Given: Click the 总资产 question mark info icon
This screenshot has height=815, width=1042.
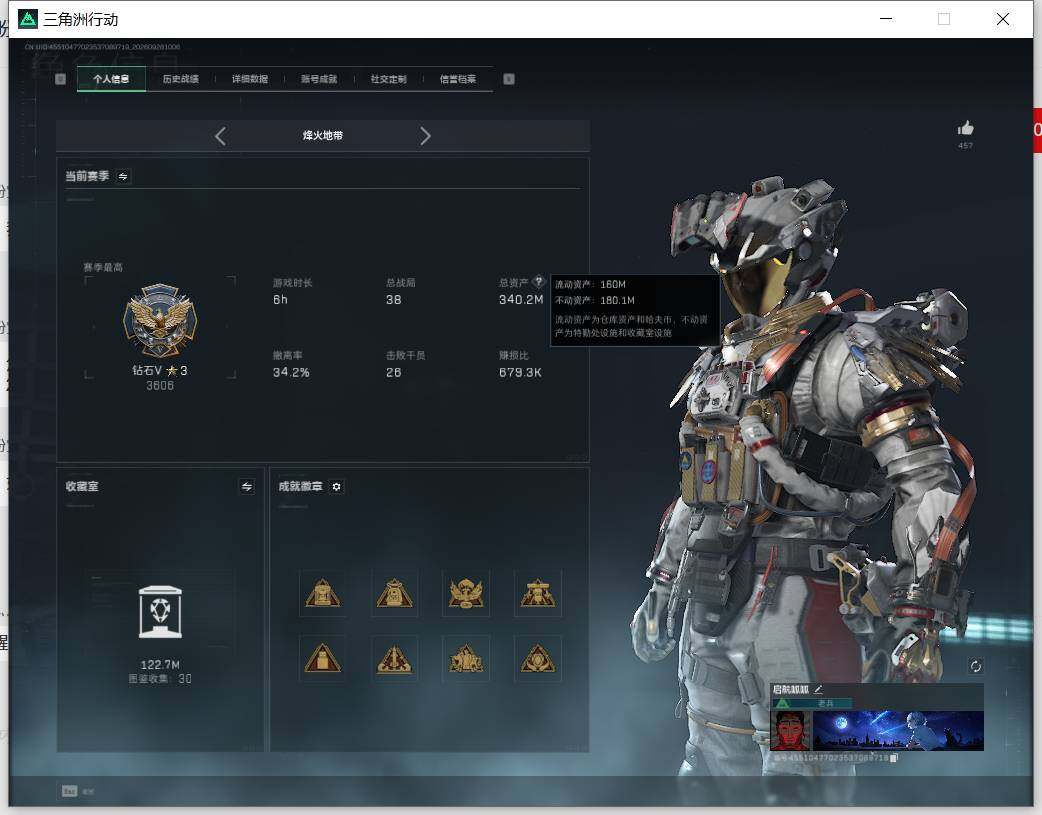Looking at the screenshot, I should (x=538, y=281).
